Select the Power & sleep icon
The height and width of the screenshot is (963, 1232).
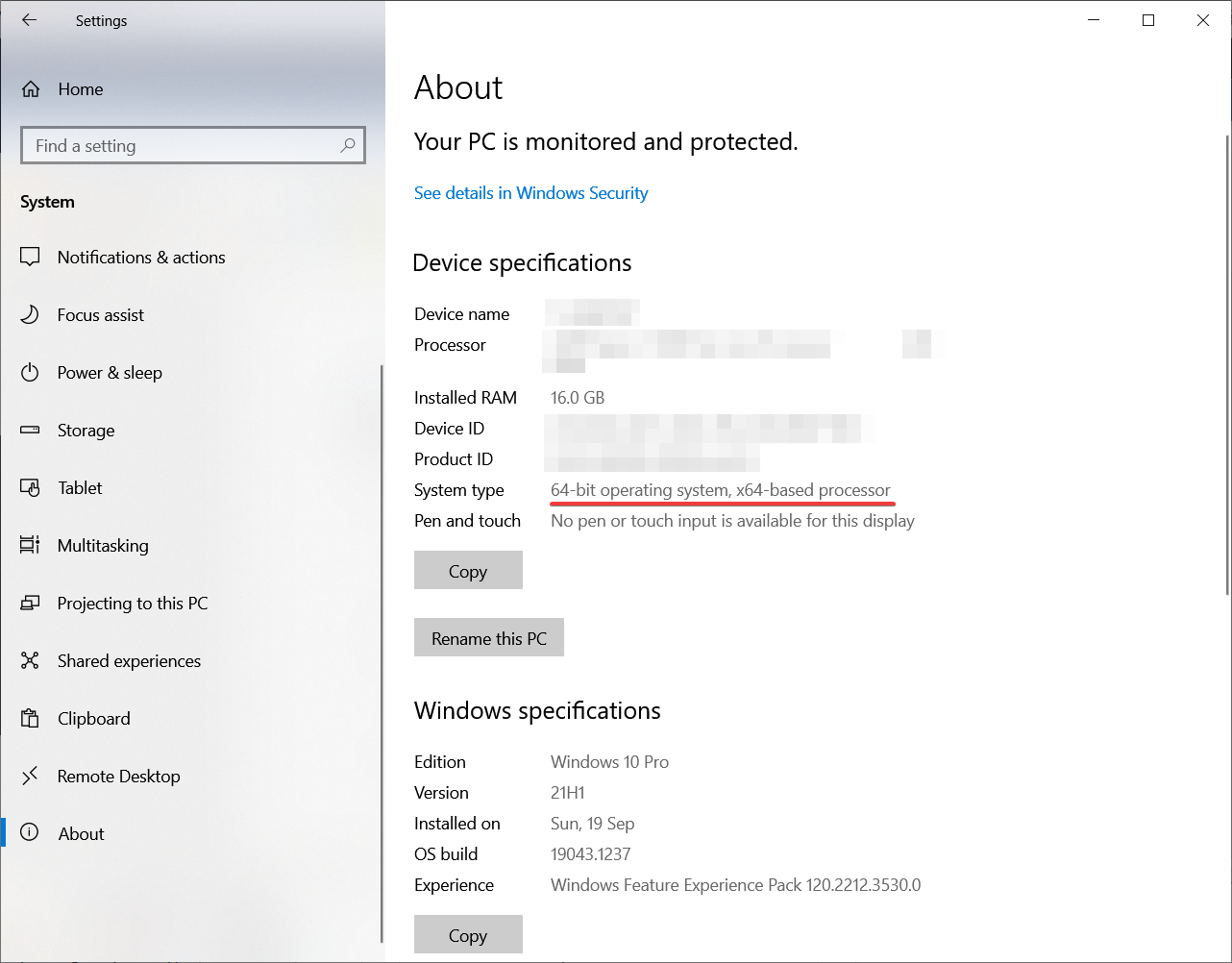pyautogui.click(x=30, y=373)
